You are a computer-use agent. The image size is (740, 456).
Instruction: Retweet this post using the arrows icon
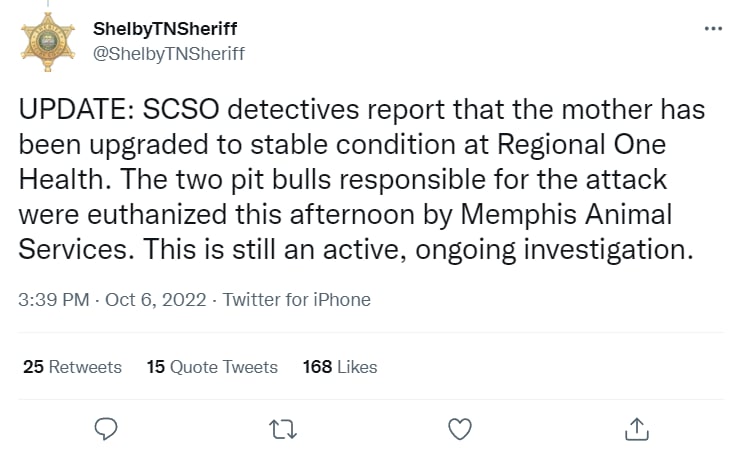coord(283,430)
